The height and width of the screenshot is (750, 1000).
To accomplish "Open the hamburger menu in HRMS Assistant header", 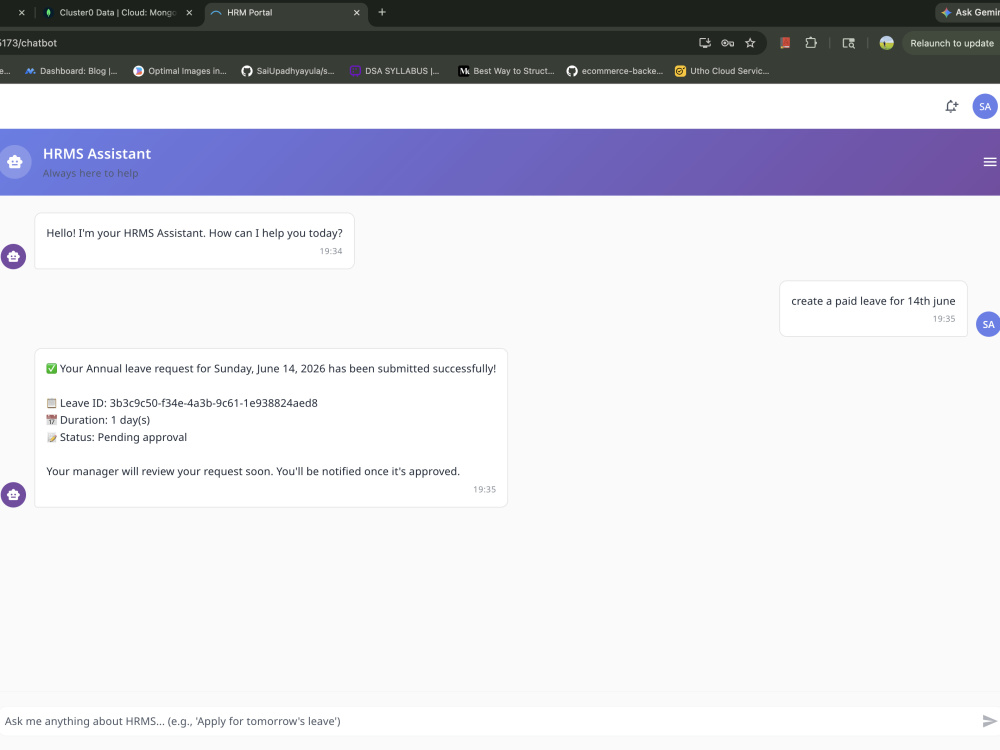I will coord(990,162).
